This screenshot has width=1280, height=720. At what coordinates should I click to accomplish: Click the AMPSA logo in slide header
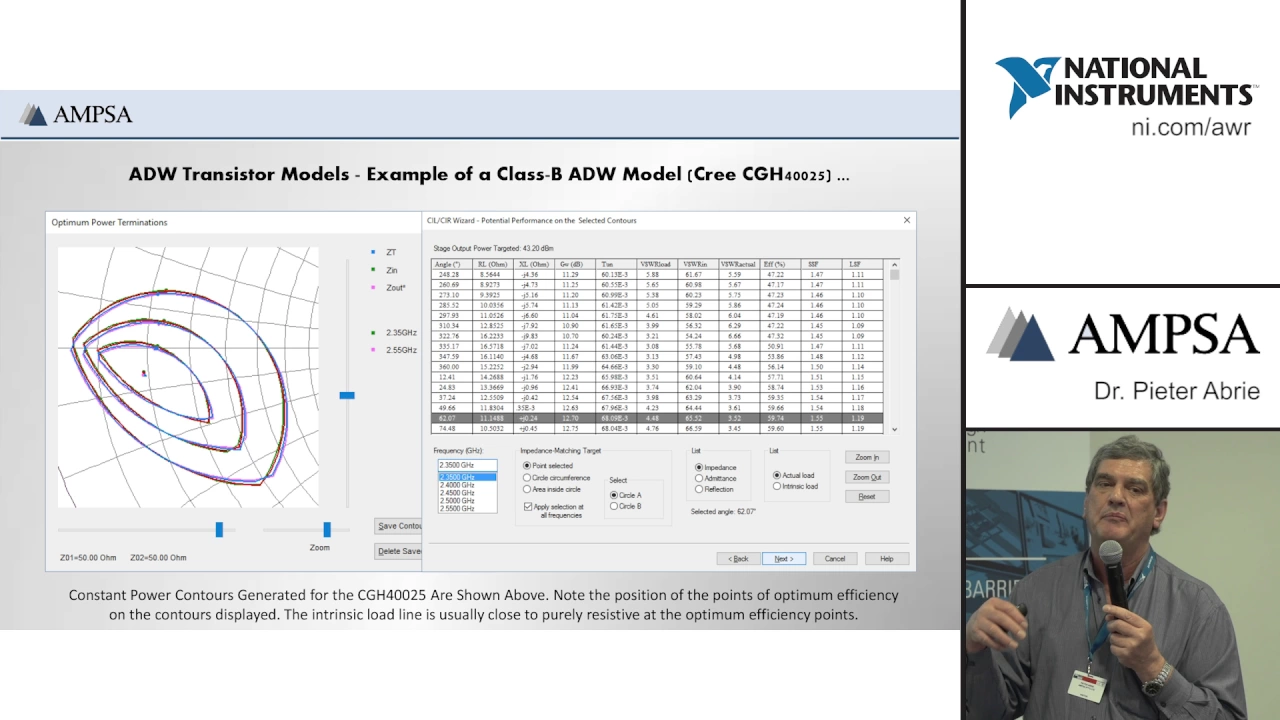76,114
